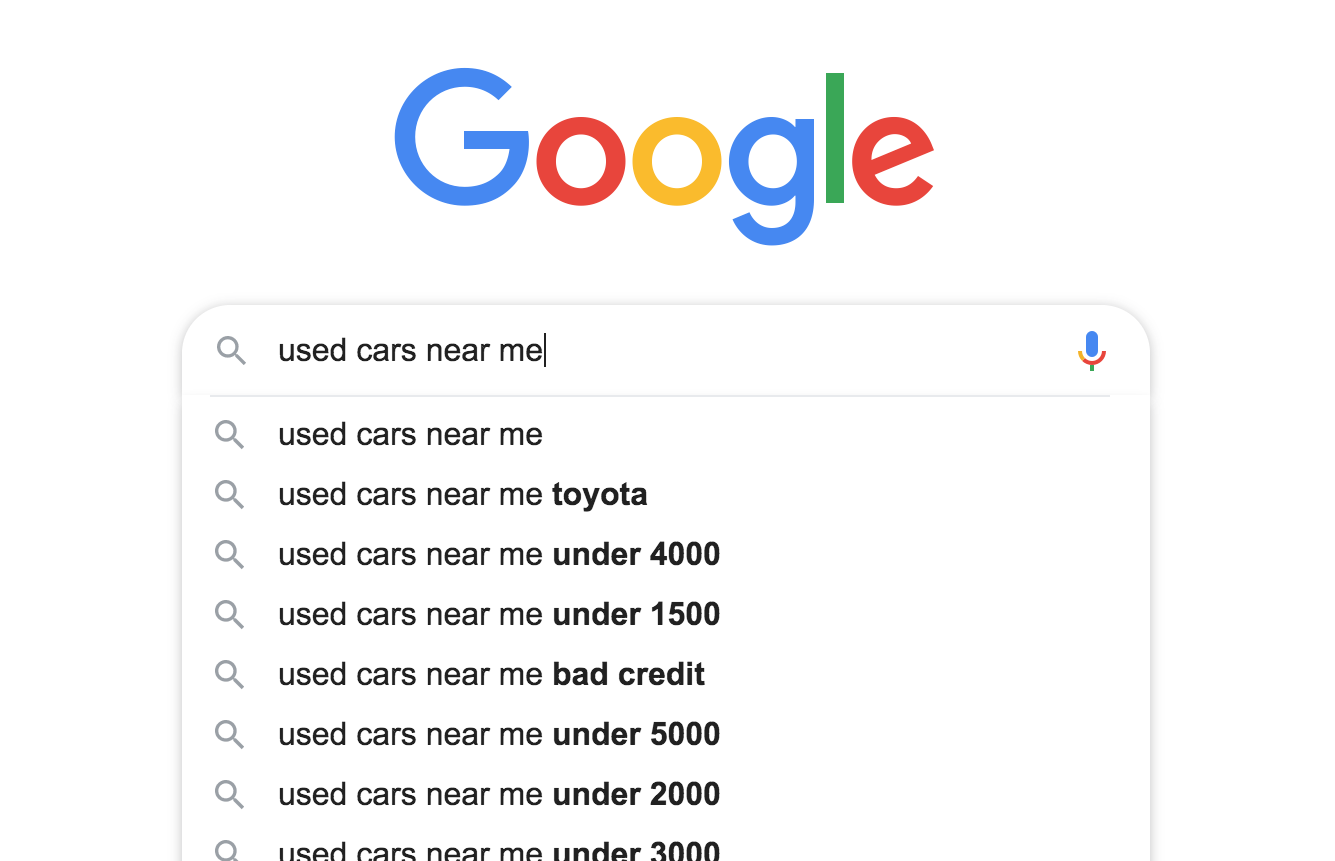This screenshot has width=1335, height=861.
Task: Select the "used cars near me" suggestion
Action: click(410, 434)
